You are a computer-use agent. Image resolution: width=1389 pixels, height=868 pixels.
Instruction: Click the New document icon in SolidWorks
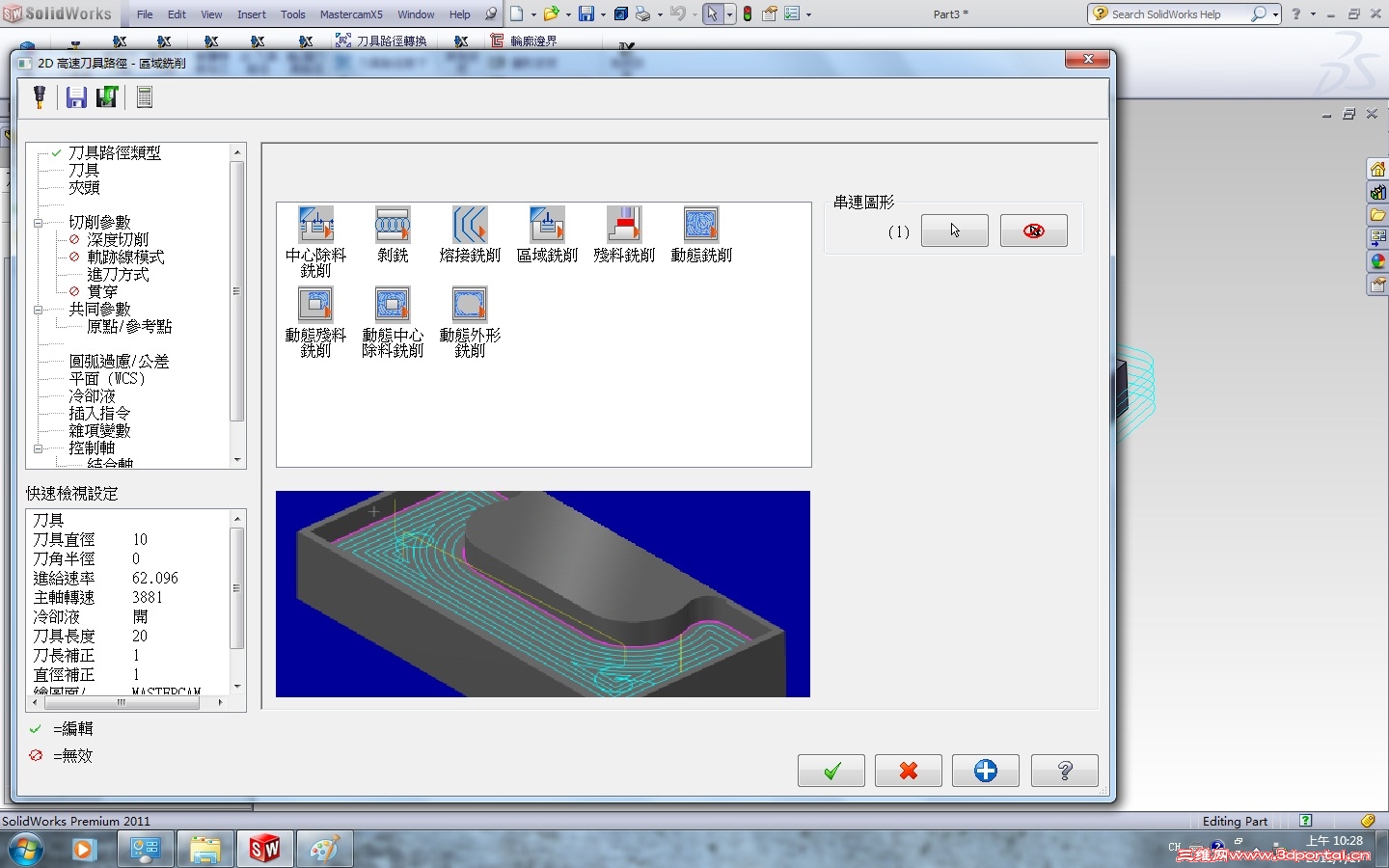pos(517,14)
